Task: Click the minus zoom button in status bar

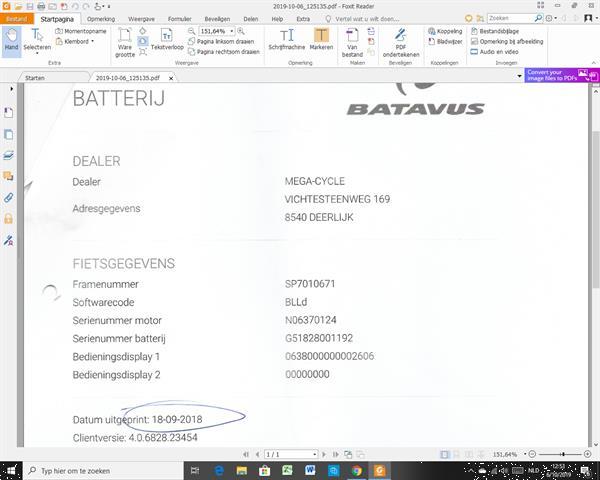Action: 532,454
